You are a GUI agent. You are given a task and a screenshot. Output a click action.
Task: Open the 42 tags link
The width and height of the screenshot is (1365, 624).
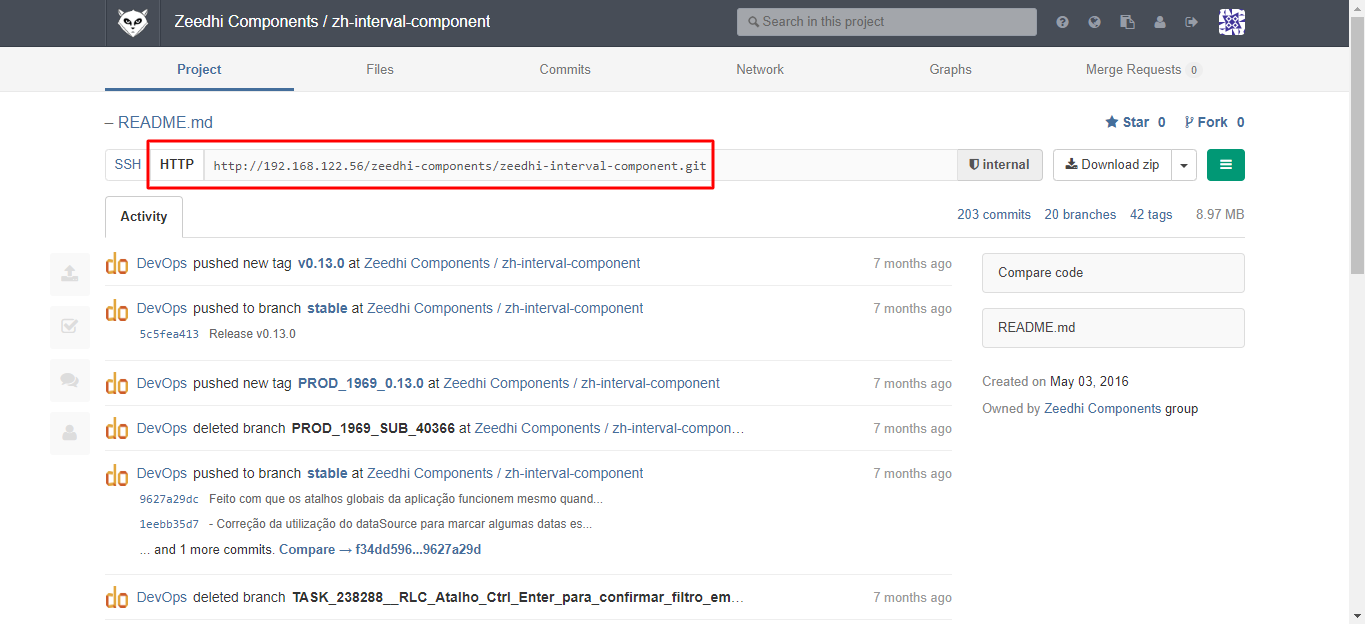pyautogui.click(x=1151, y=215)
